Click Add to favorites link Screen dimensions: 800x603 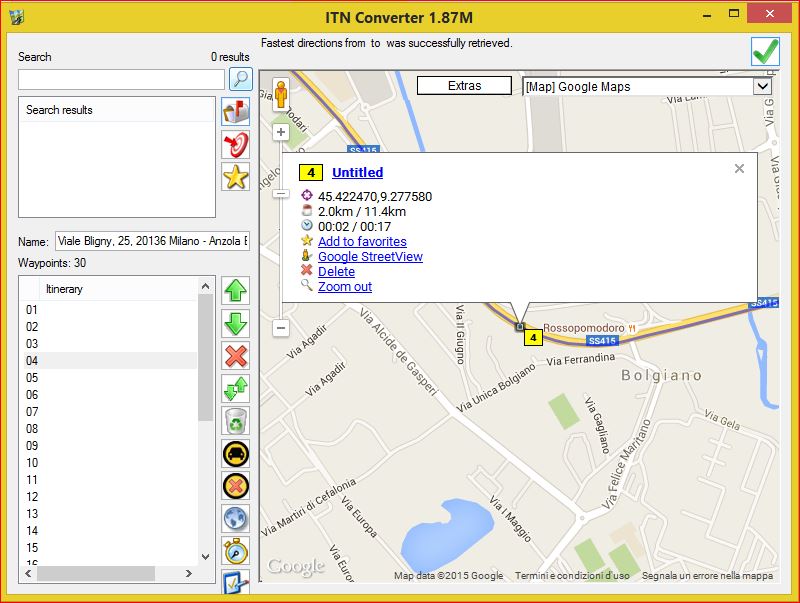(362, 241)
